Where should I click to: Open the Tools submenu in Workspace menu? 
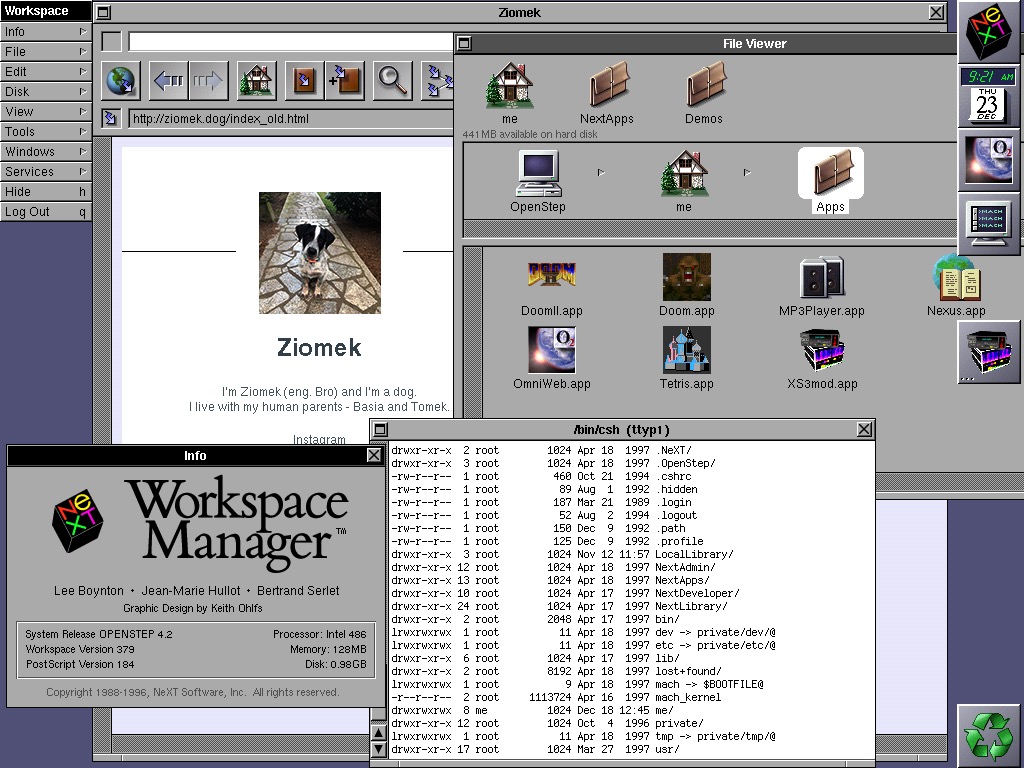pyautogui.click(x=45, y=131)
